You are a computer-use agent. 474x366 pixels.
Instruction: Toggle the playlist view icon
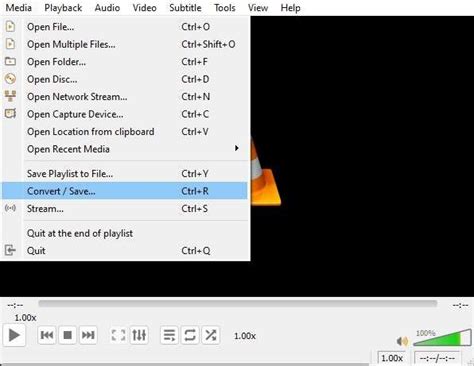tap(169, 335)
